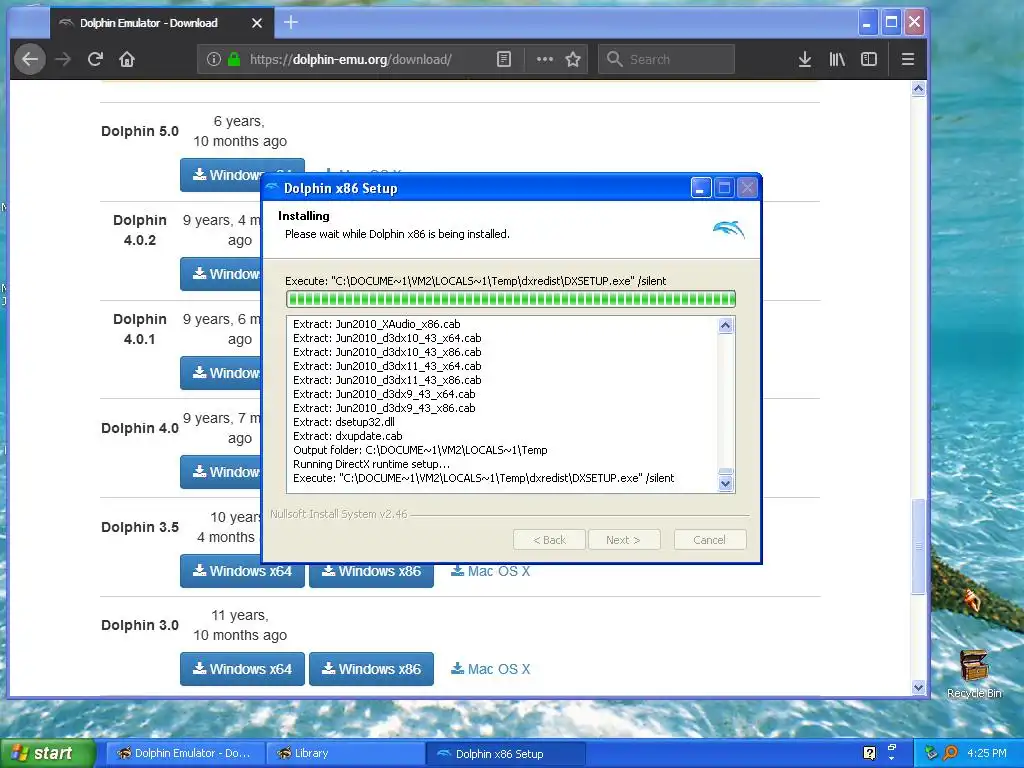
Task: Select log line 'Extract: dxupdate.cab'
Action: (347, 436)
